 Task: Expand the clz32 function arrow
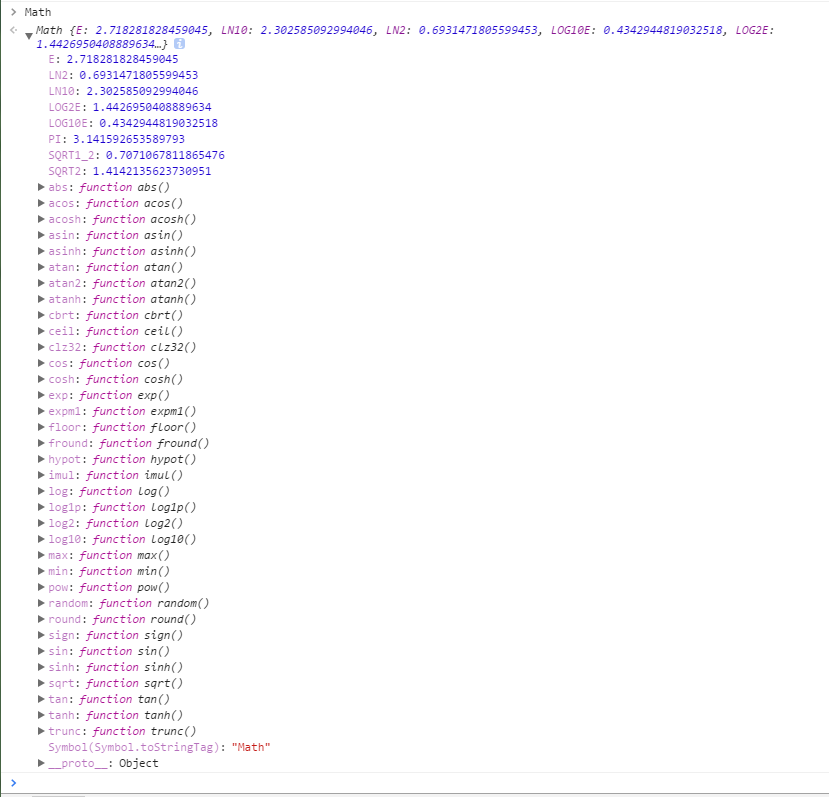(41, 347)
